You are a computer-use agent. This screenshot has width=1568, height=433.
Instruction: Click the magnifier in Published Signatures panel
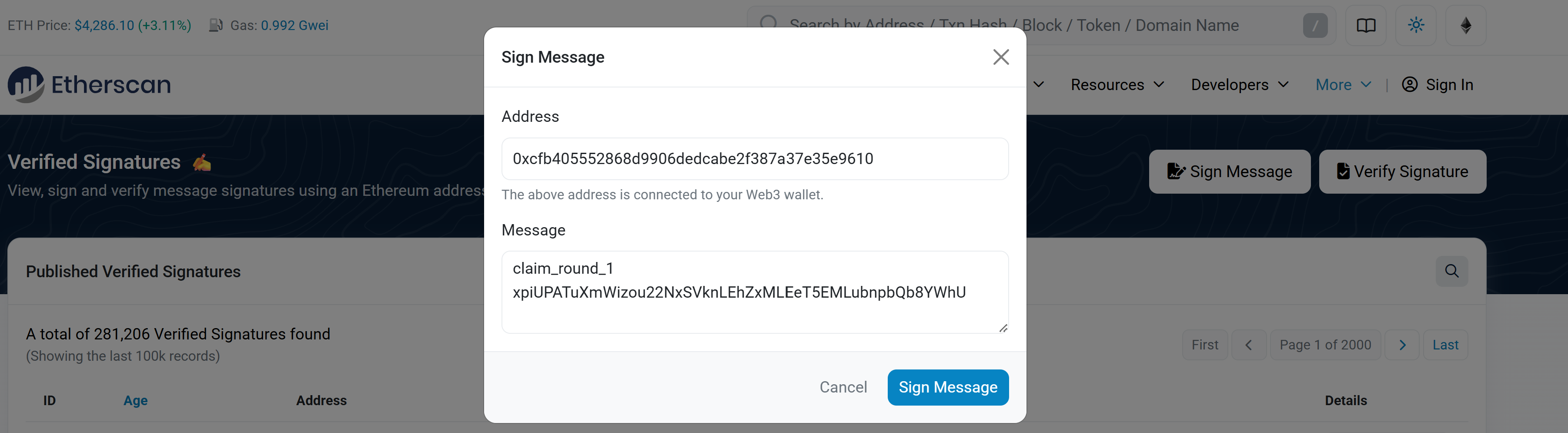1451,271
